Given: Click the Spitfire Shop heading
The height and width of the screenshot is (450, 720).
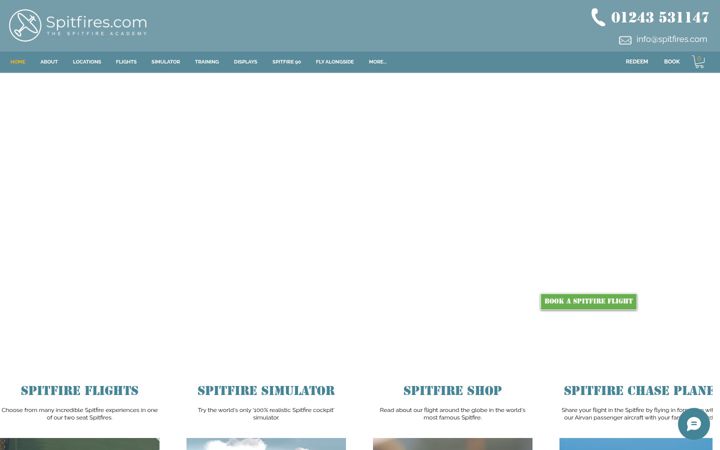Looking at the screenshot, I should 452,391.
